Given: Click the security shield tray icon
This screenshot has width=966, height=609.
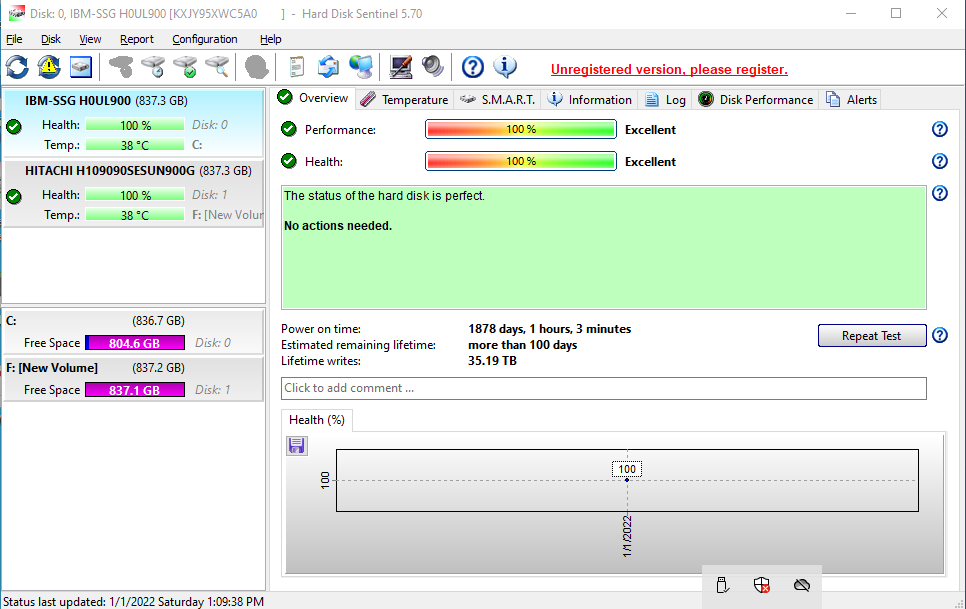Looking at the screenshot, I should [762, 585].
